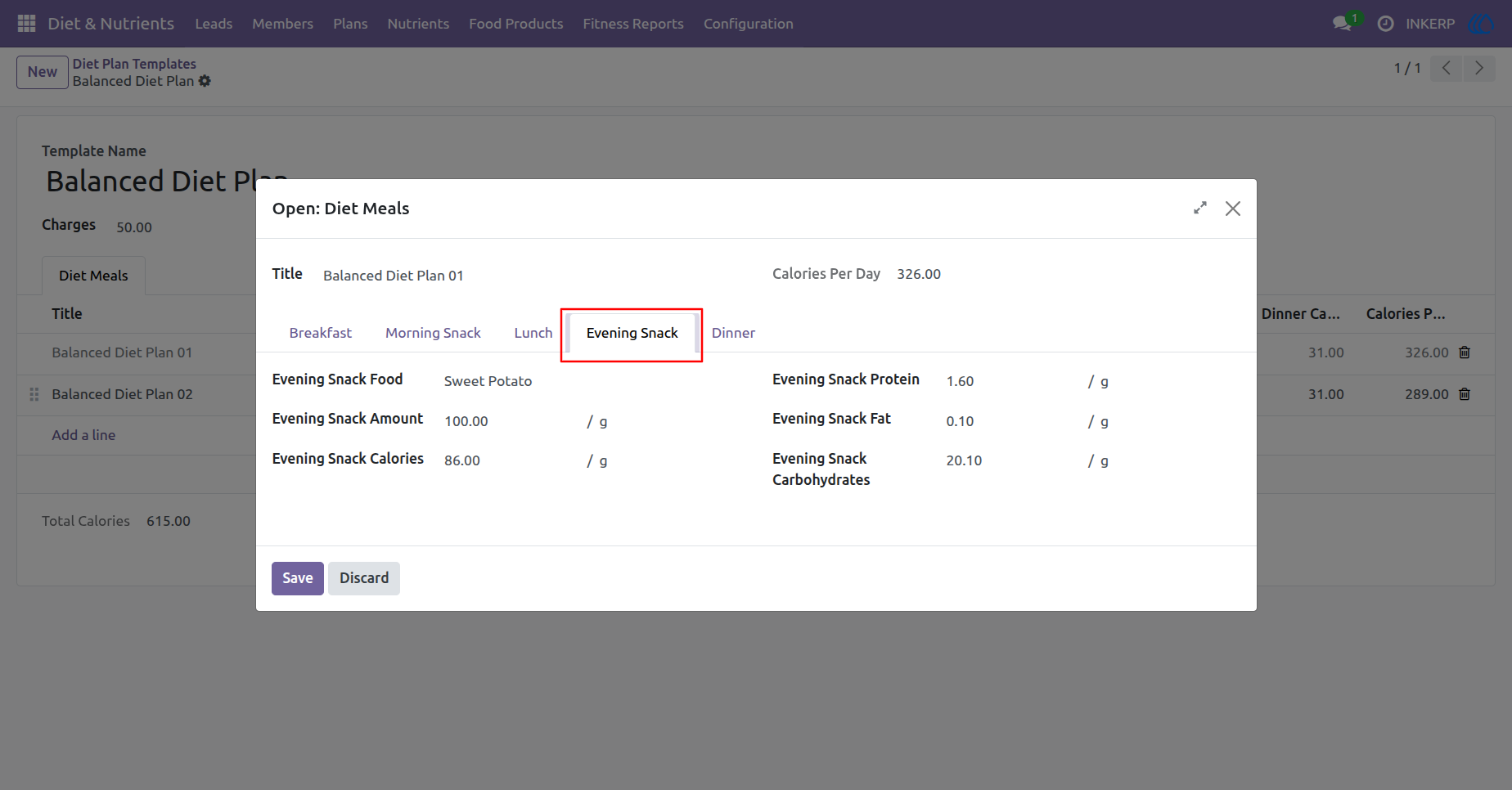This screenshot has width=1512, height=790.
Task: Close the Diet Meals dialog
Action: tap(1232, 209)
